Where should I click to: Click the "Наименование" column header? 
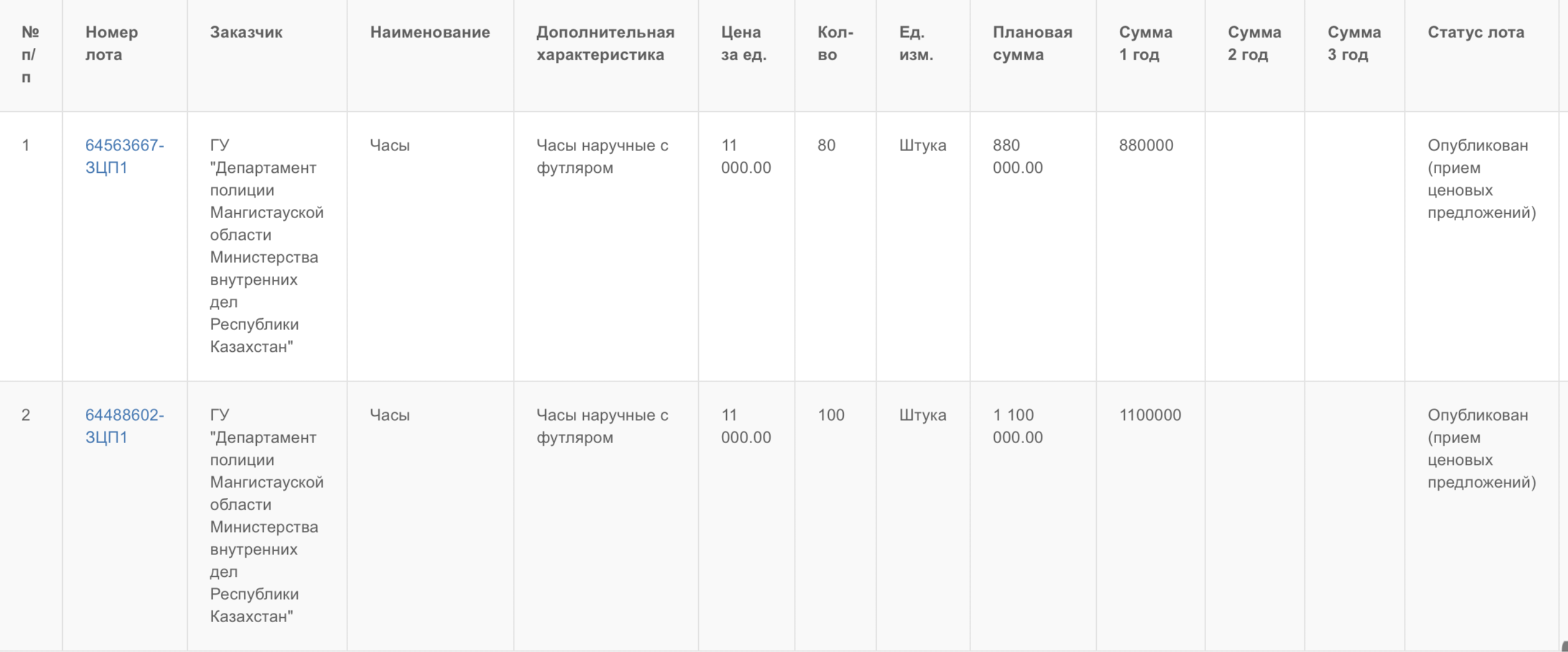430,32
